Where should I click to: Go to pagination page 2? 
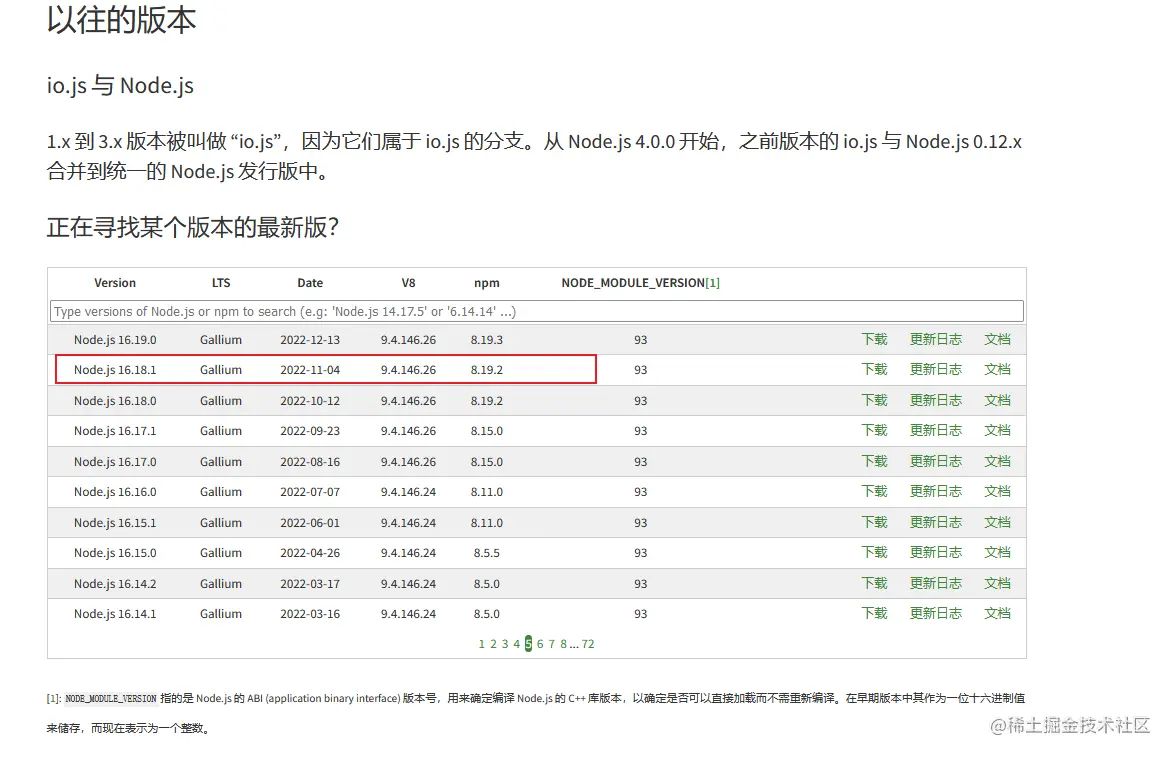click(x=493, y=644)
